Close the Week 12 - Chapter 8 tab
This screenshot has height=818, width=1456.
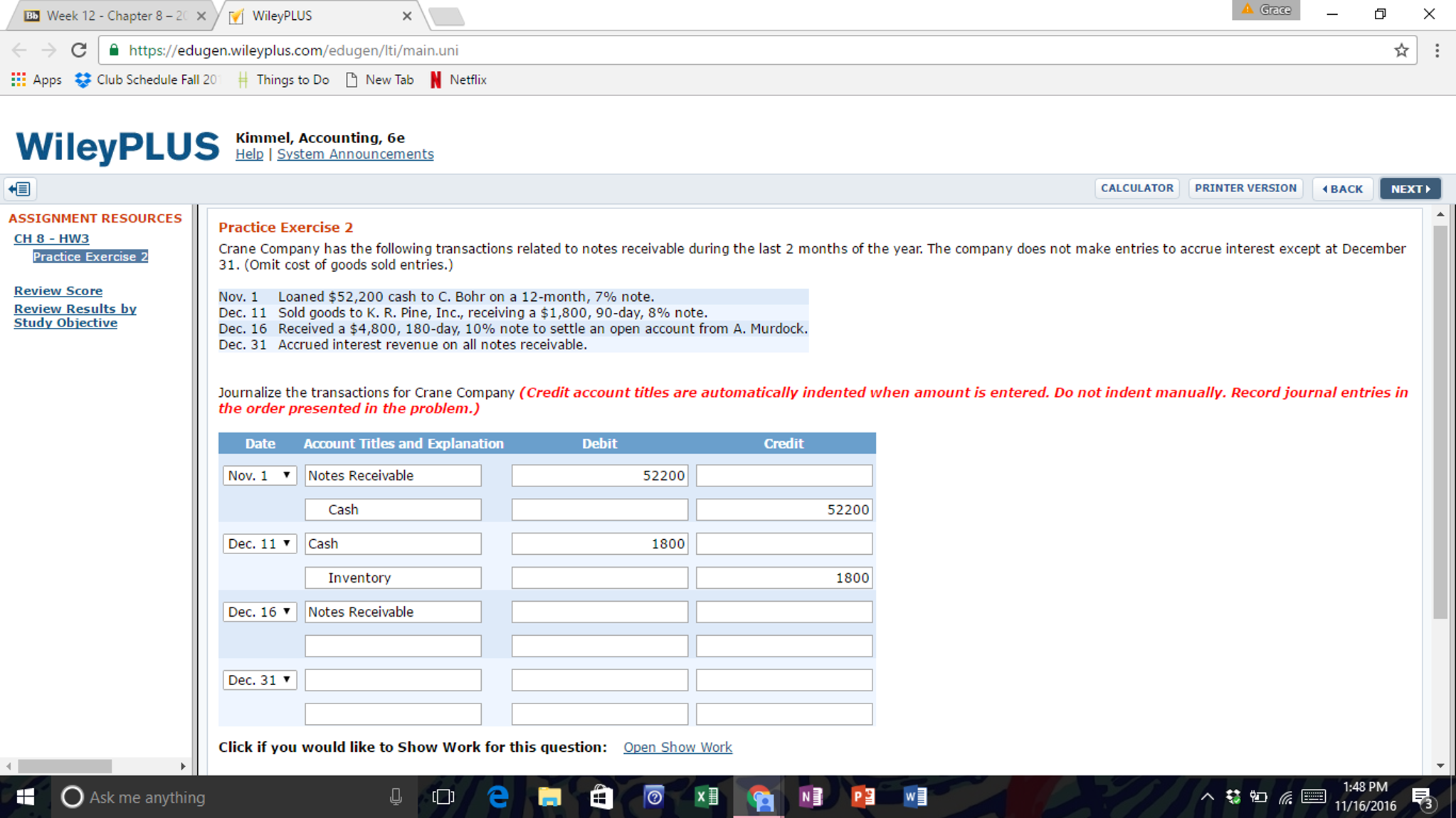click(201, 16)
